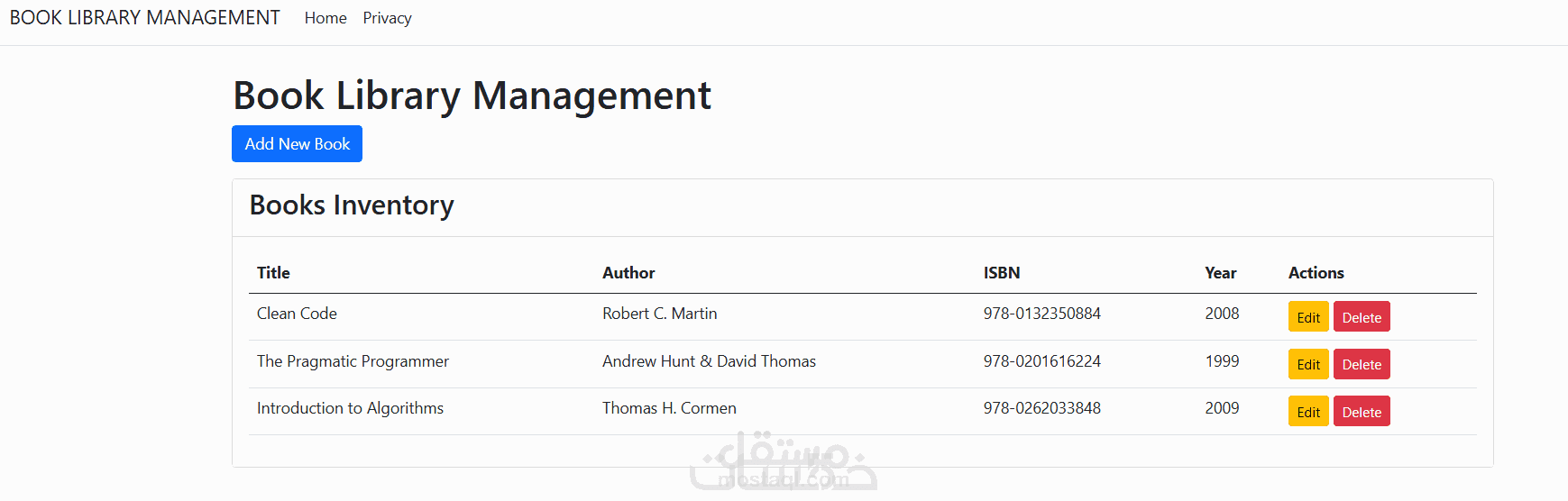Edit the Clean Code book entry
The width and height of the screenshot is (1568, 501).
coord(1307,317)
